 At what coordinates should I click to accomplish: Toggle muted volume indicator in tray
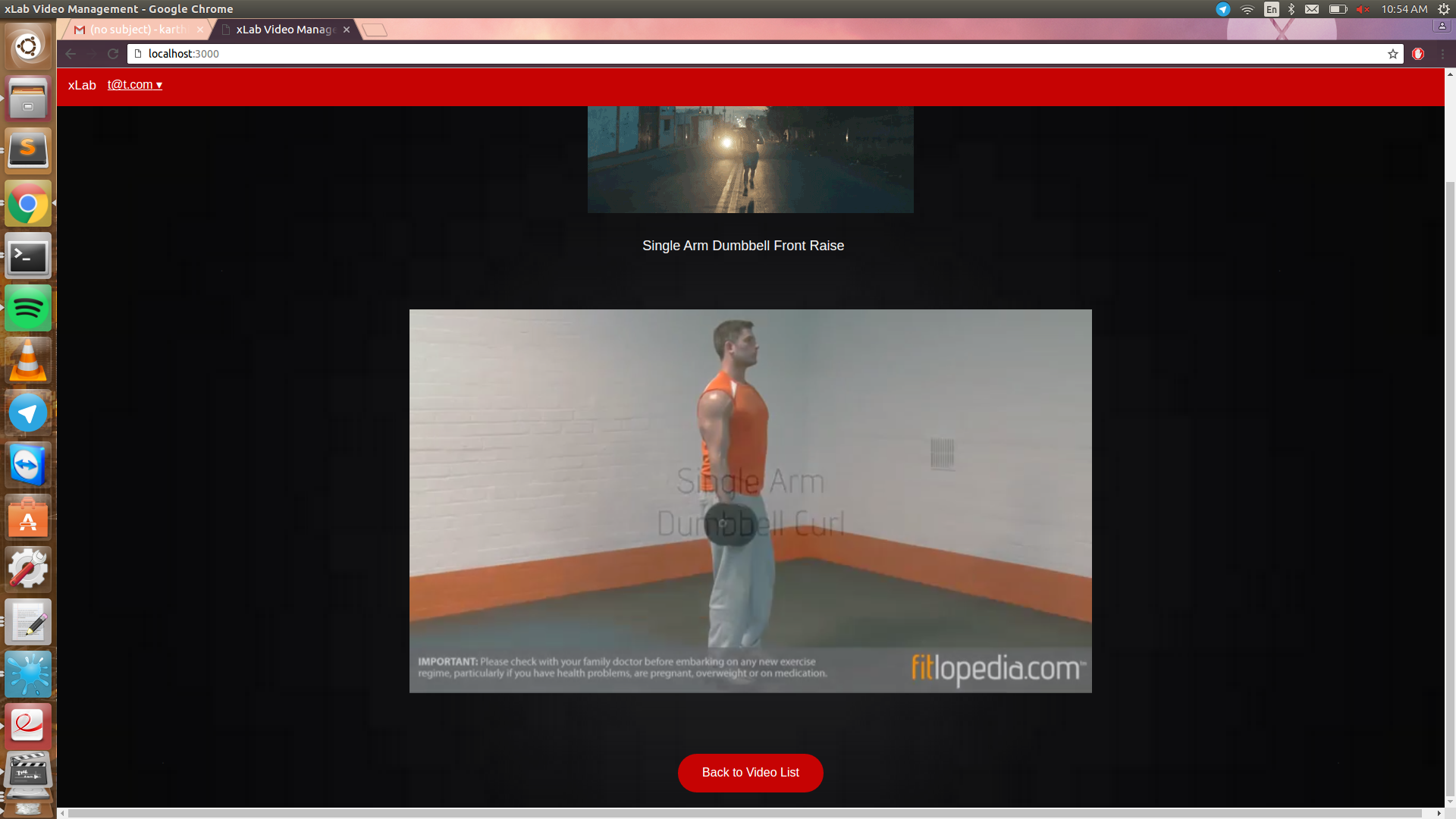point(1363,9)
